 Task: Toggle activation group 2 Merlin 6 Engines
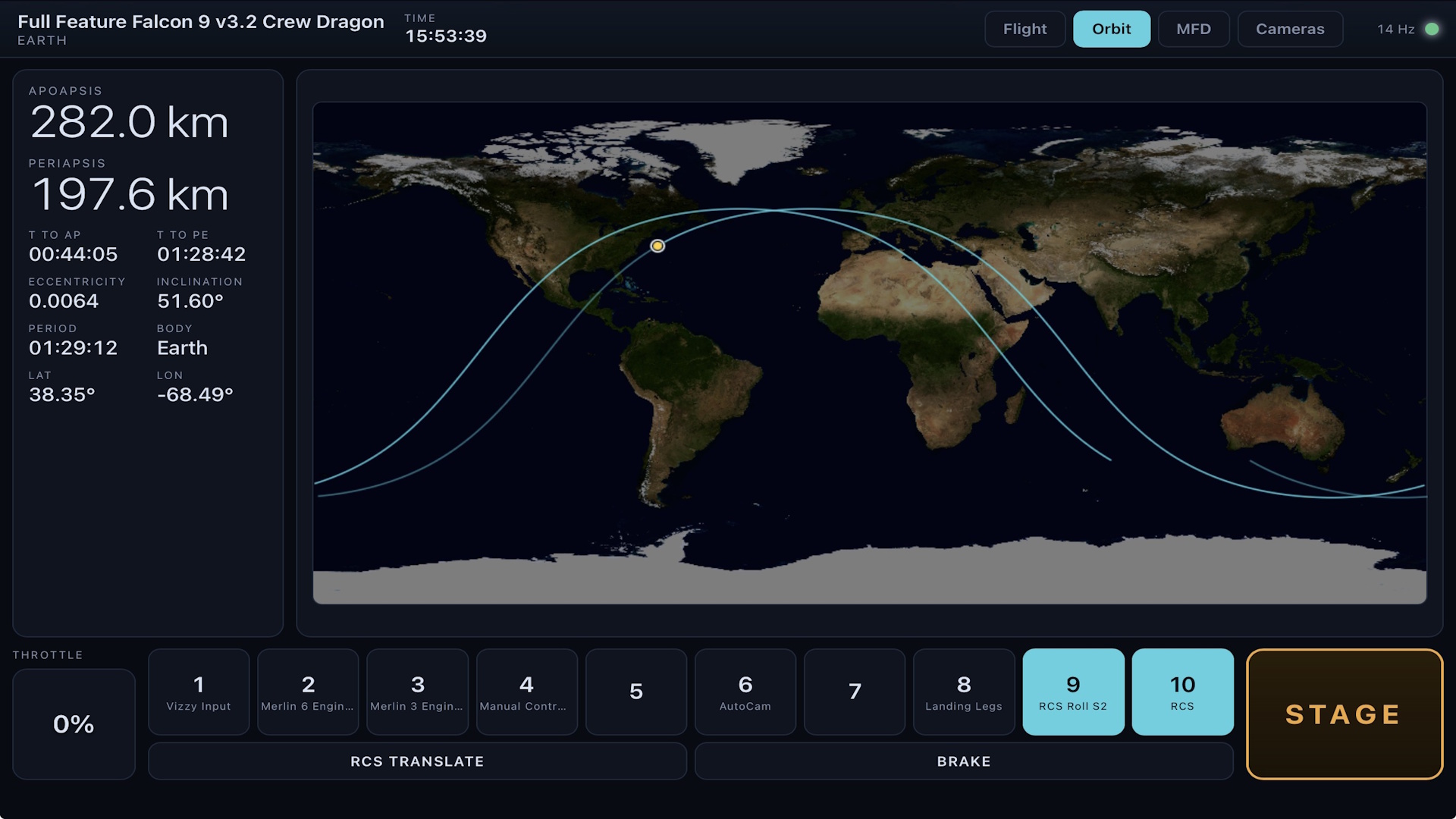(x=308, y=692)
